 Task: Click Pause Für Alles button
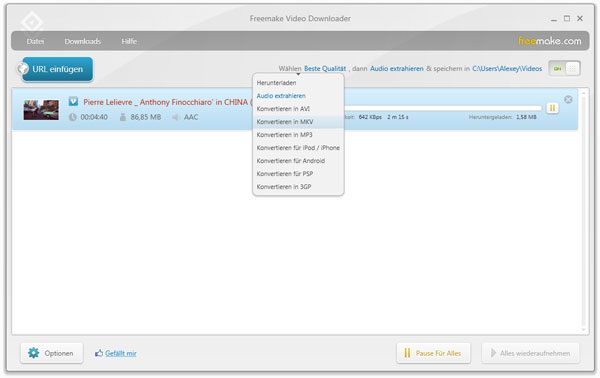click(x=434, y=353)
